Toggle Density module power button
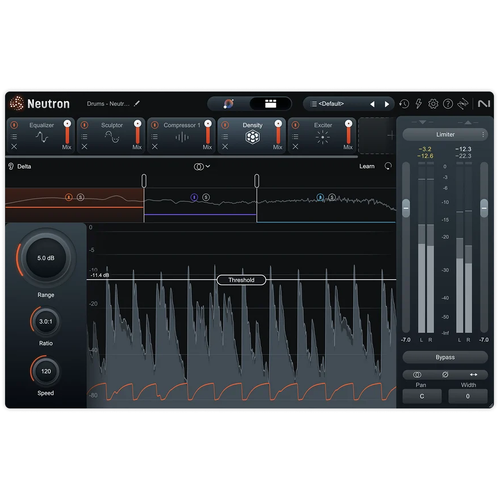Image resolution: width=500 pixels, height=500 pixels. [x=225, y=125]
